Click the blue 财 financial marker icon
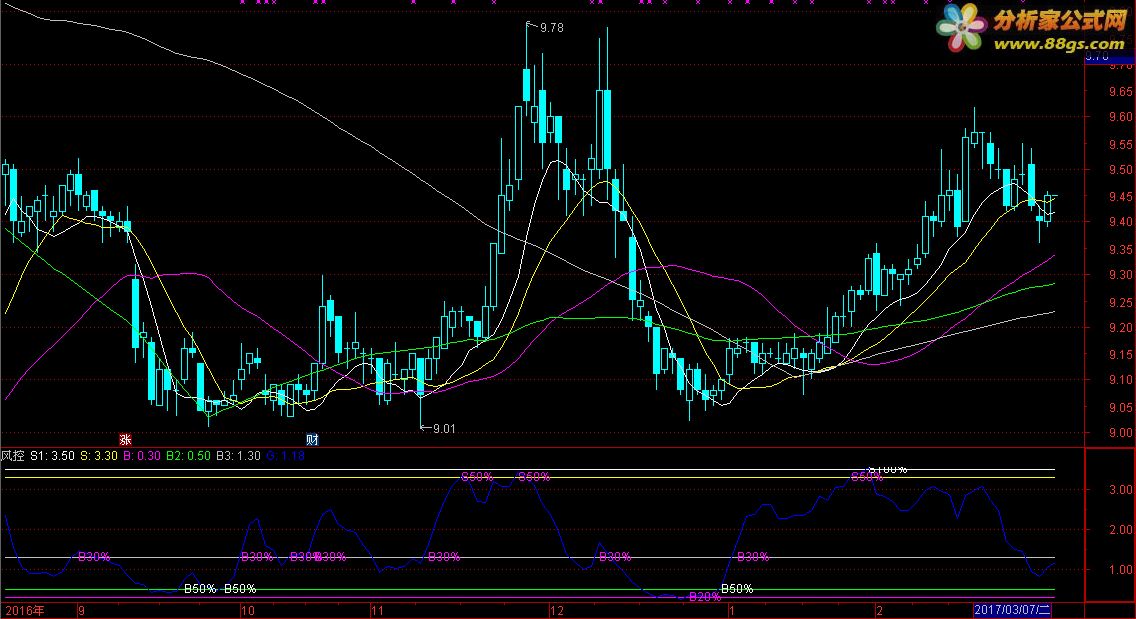 coord(312,439)
